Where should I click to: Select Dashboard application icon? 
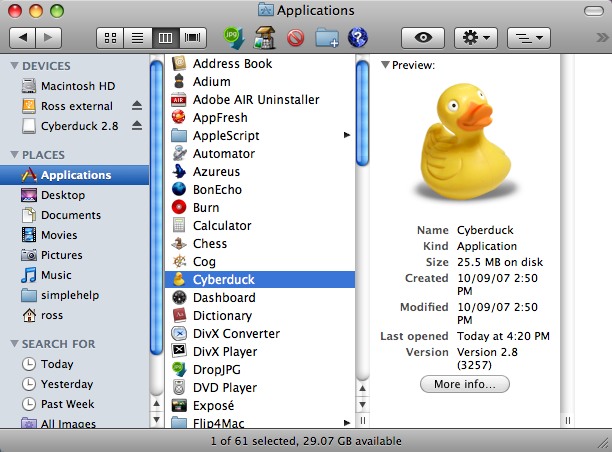click(179, 297)
